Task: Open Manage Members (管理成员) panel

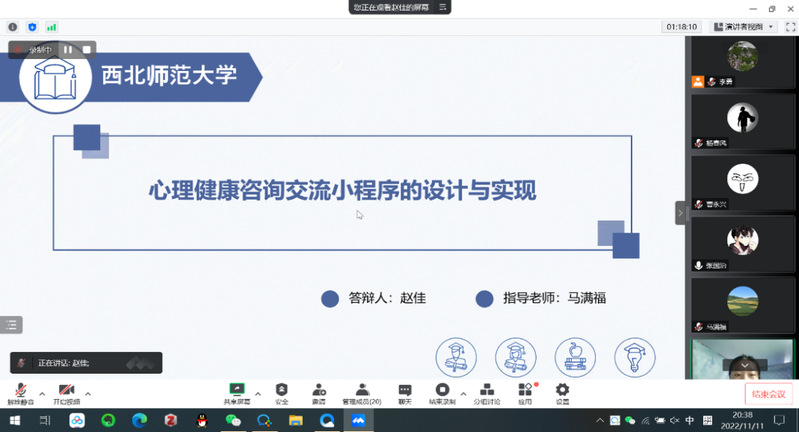Action: [362, 392]
